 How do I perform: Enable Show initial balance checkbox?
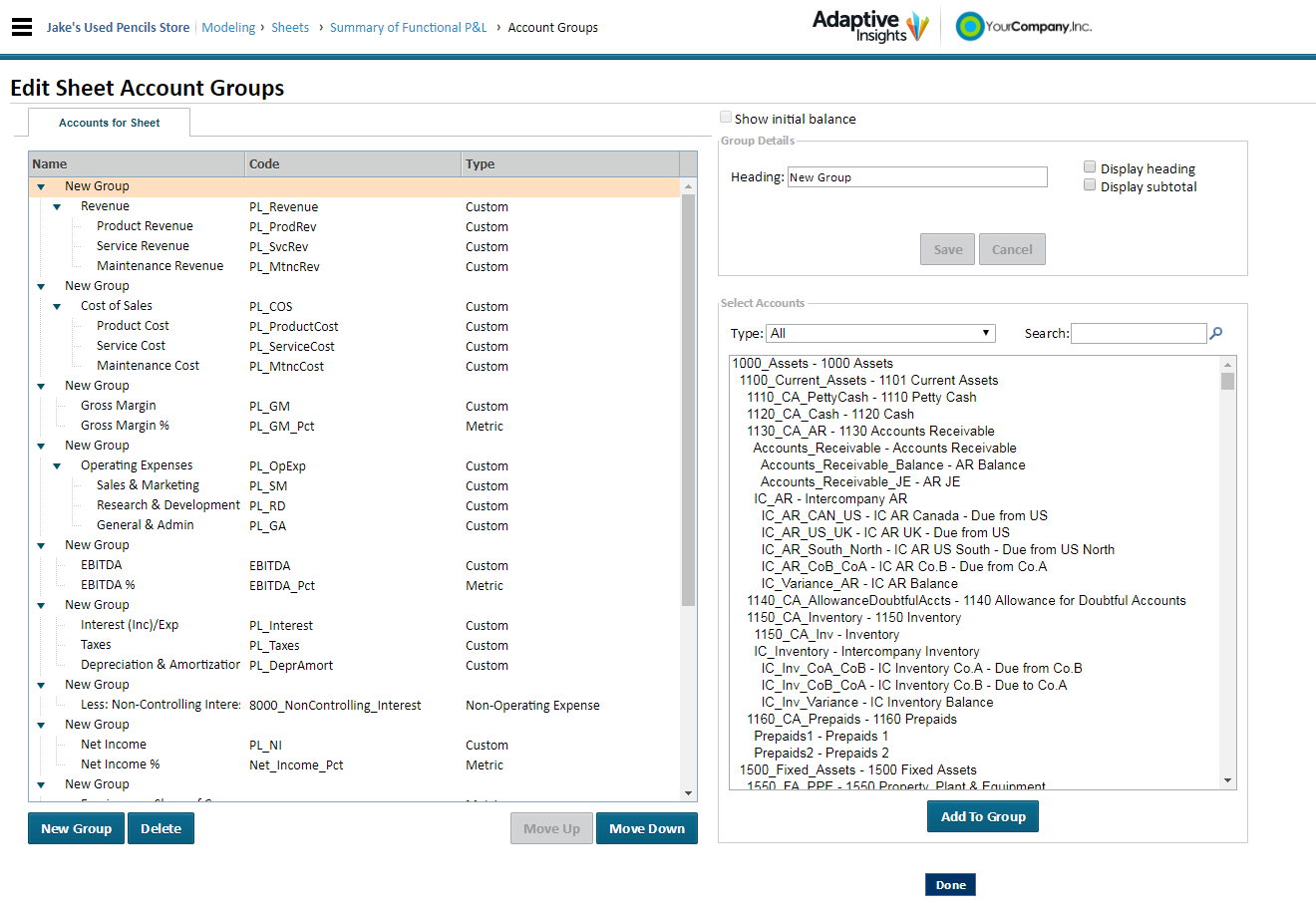pos(726,118)
